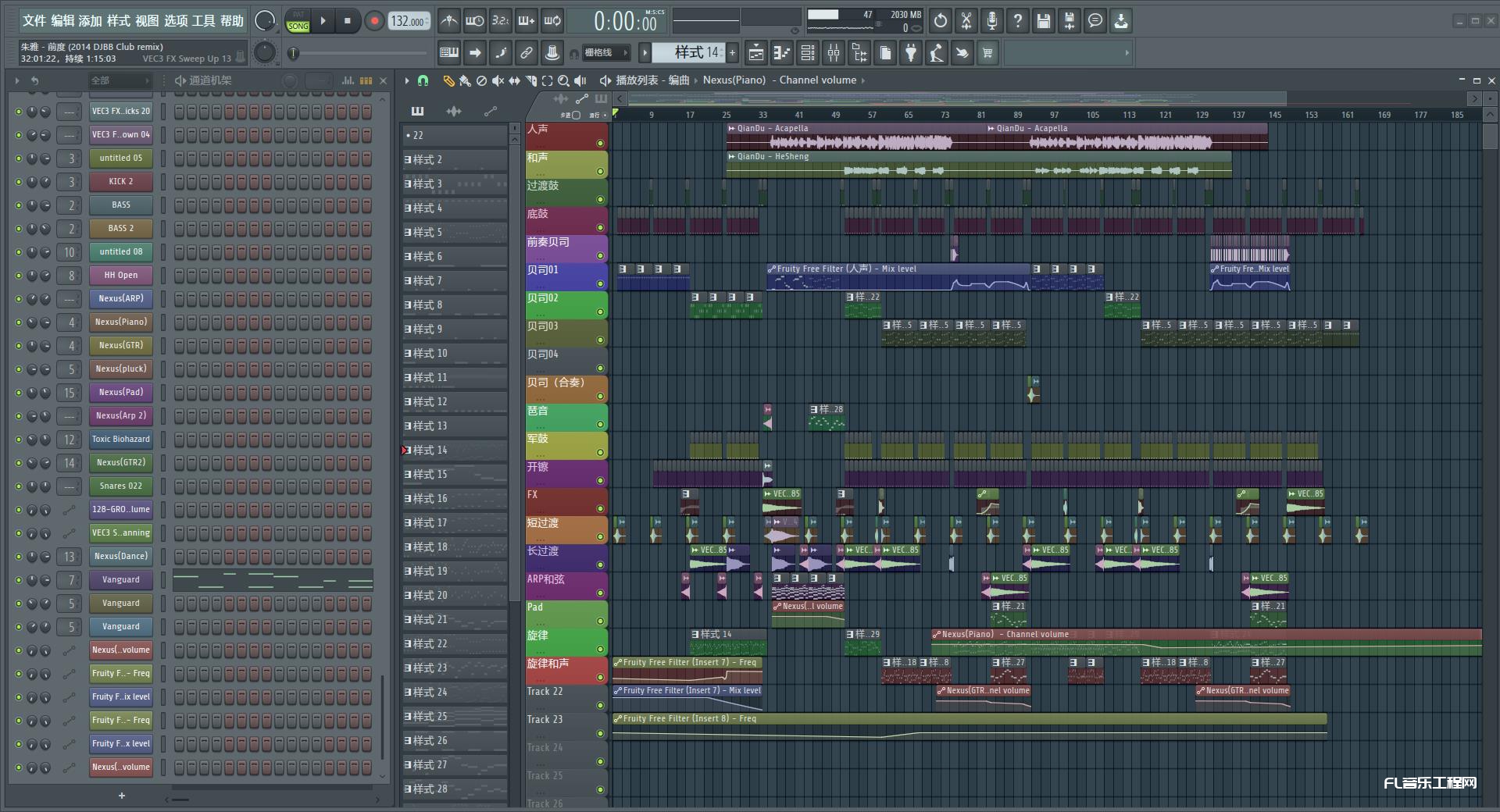Screen dimensions: 1500x812
Task: Select the Nexus(Piano) channel button
Action: 121,322
